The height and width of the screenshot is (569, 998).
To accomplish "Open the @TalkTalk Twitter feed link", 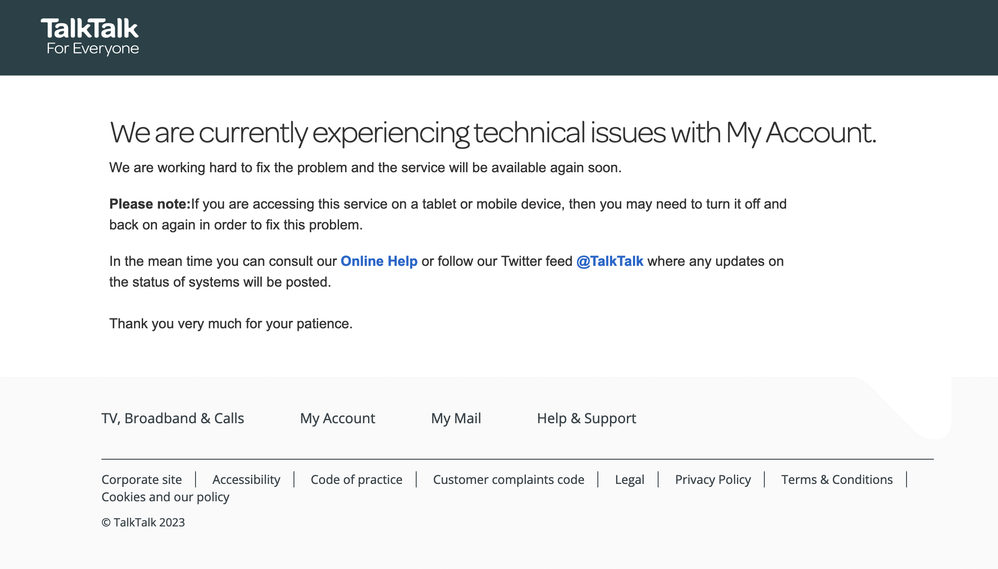I will click(610, 261).
